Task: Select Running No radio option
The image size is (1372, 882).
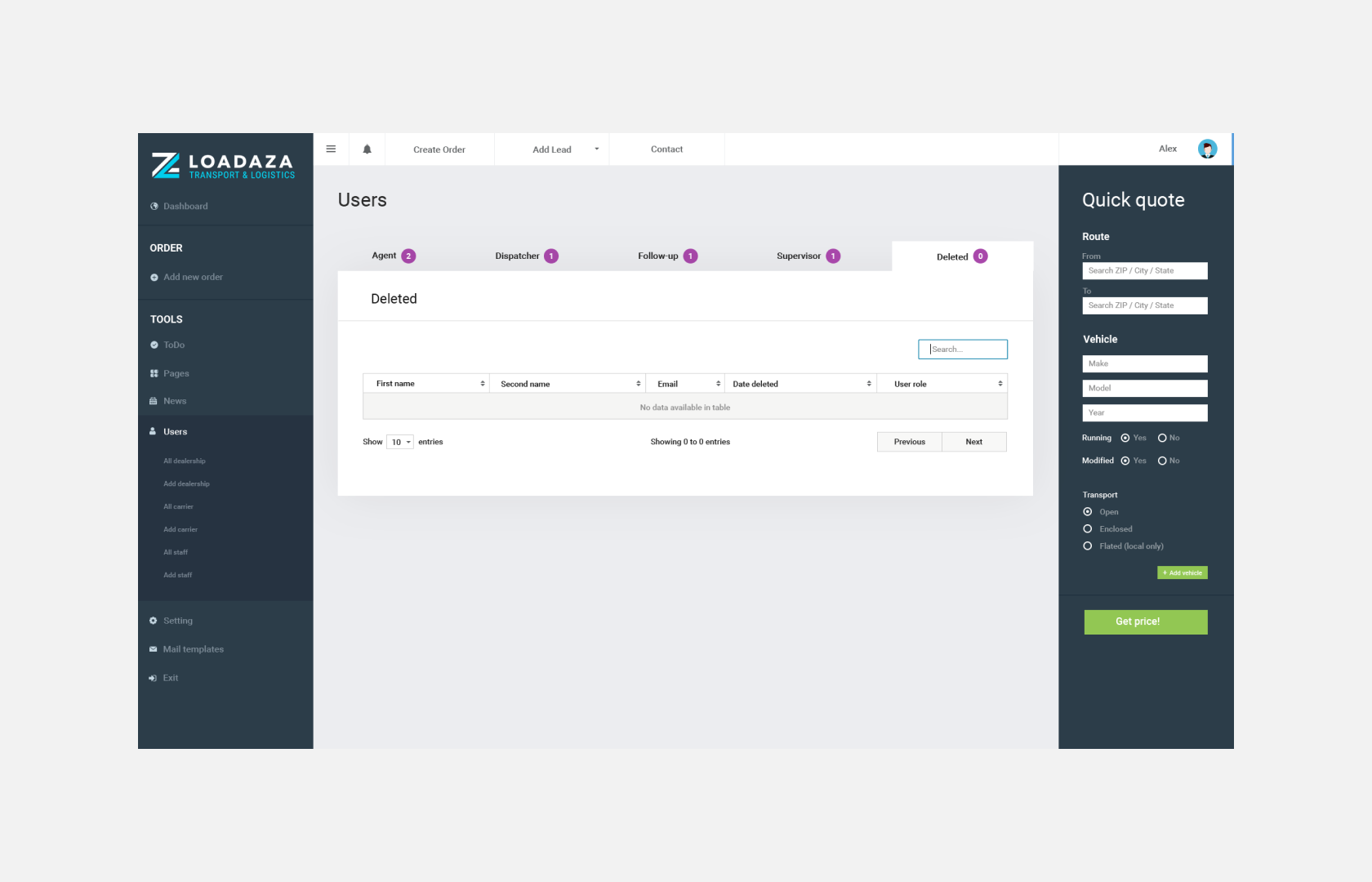Action: (x=1162, y=438)
